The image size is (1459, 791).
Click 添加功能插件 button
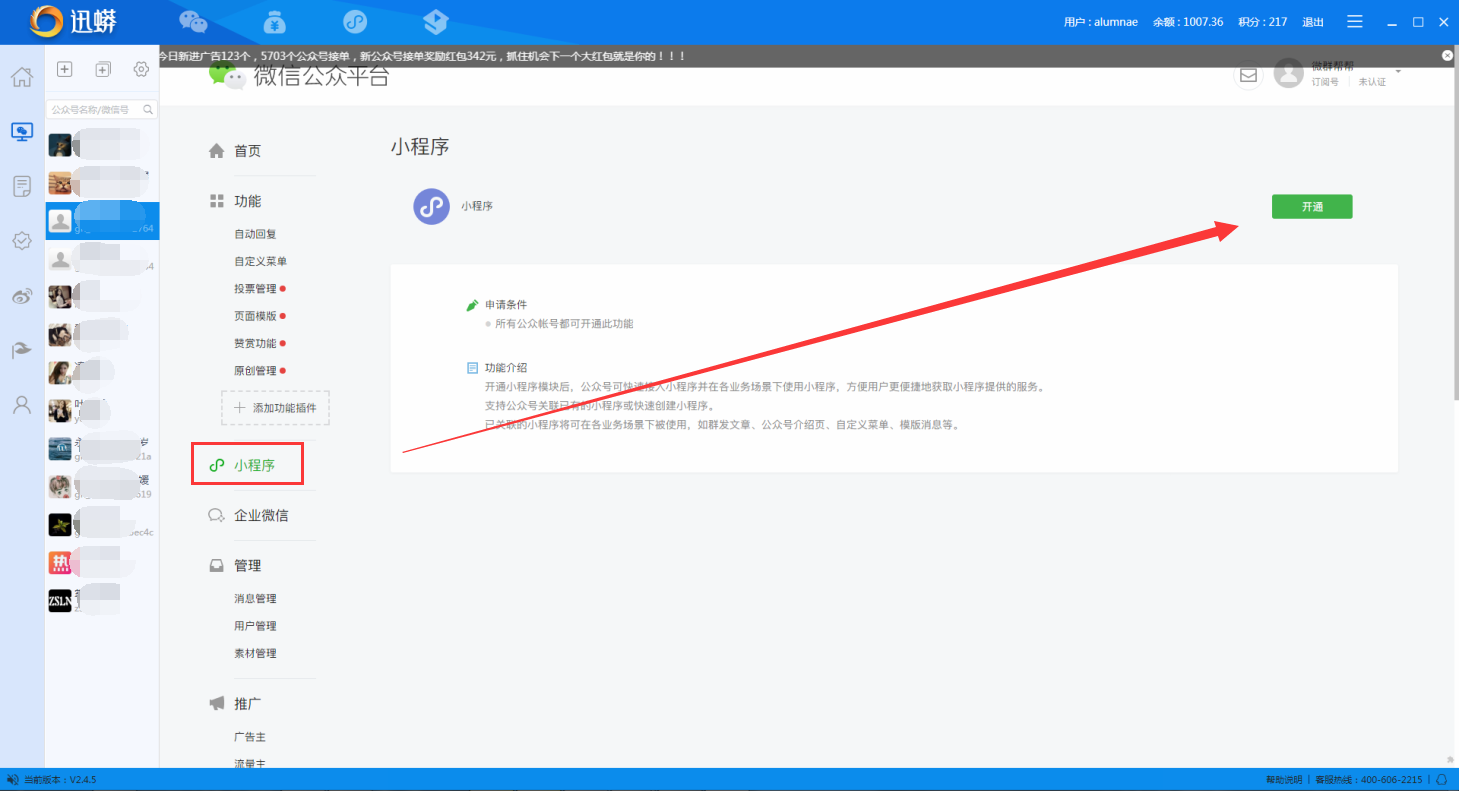[x=275, y=408]
